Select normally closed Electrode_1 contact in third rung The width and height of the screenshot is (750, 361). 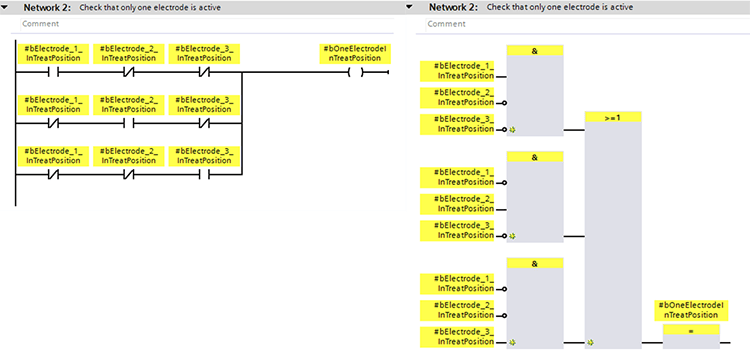pos(53,175)
